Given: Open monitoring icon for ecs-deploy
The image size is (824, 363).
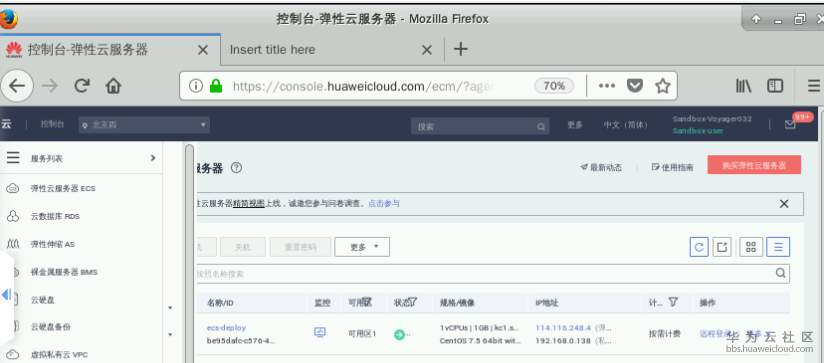Looking at the screenshot, I should (x=320, y=333).
